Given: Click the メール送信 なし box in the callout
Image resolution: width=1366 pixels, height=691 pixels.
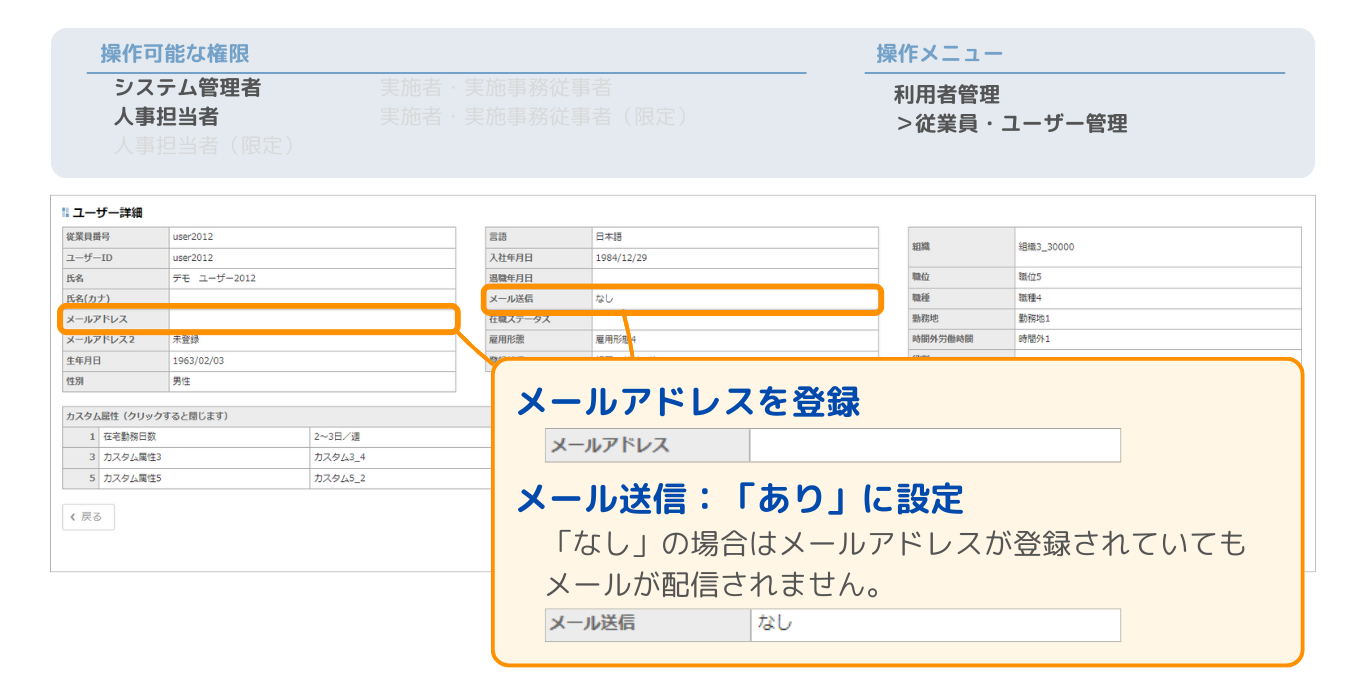Looking at the screenshot, I should click(x=934, y=624).
